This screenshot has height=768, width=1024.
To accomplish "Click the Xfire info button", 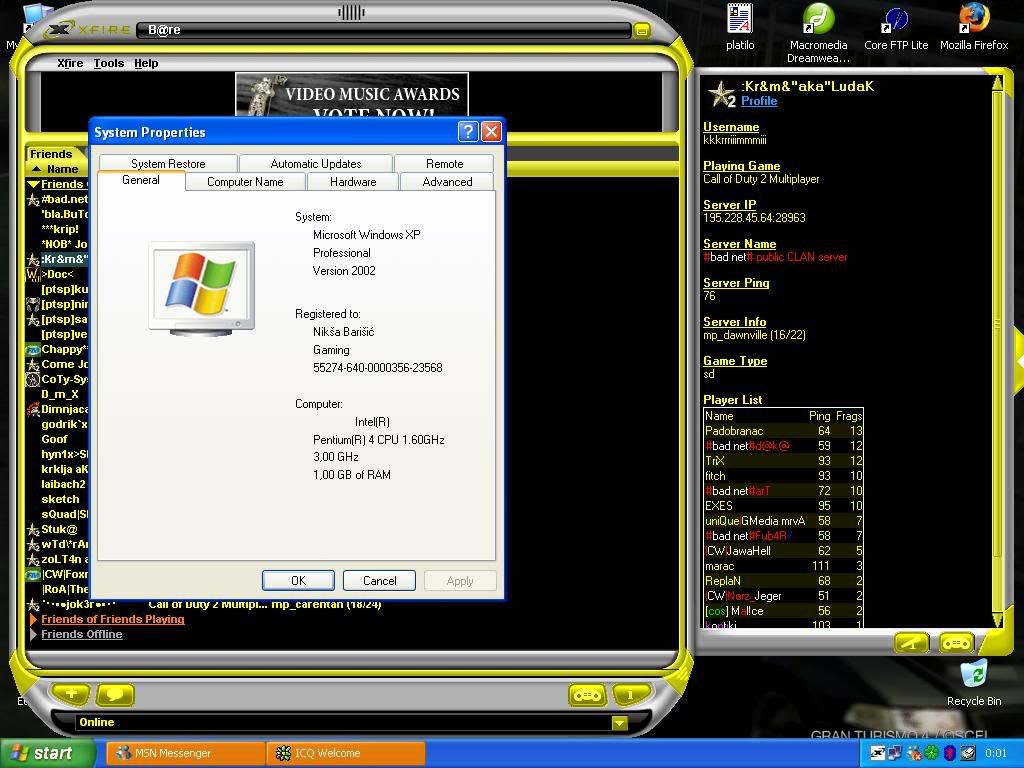I will click(631, 695).
